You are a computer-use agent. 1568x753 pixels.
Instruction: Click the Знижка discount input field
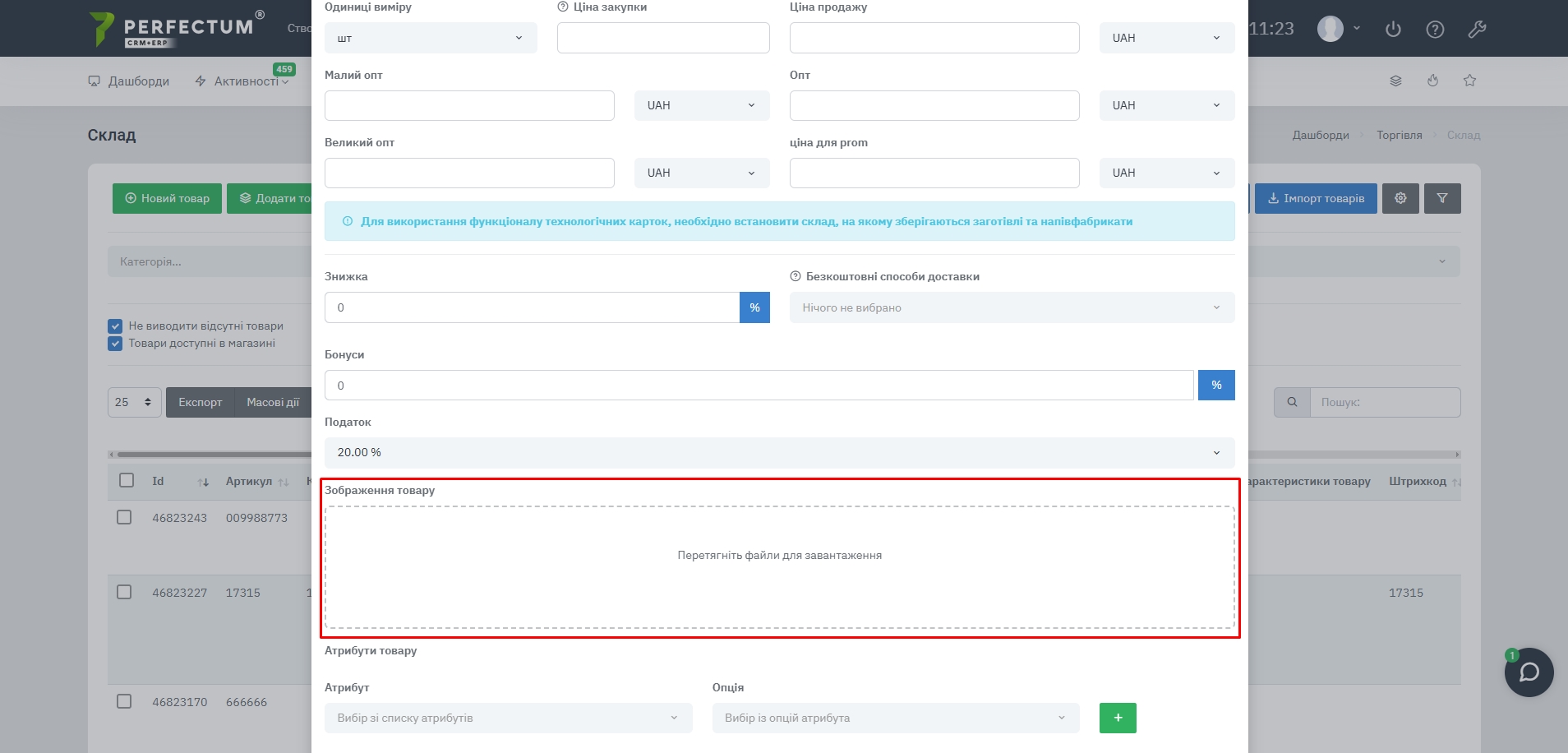pos(532,307)
